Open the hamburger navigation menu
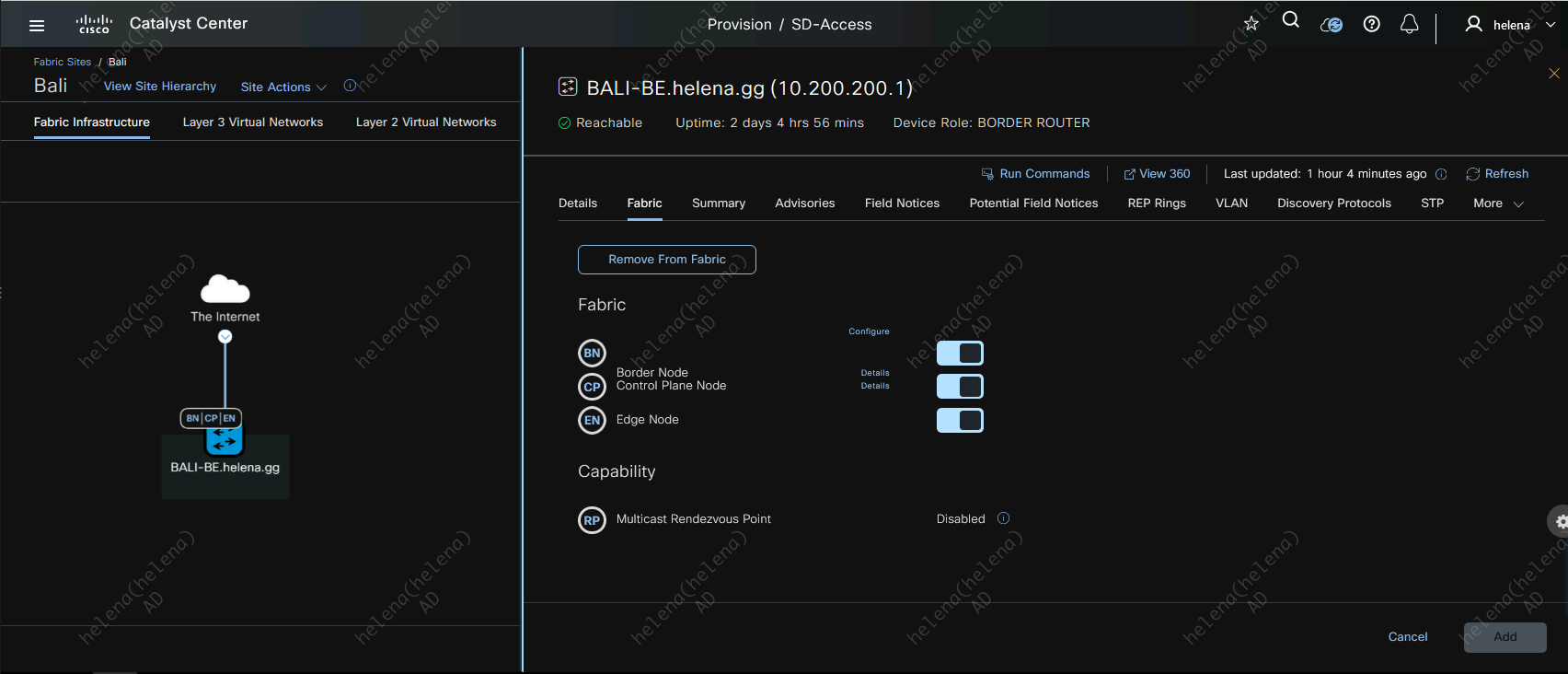This screenshot has height=674, width=1568. click(x=37, y=25)
